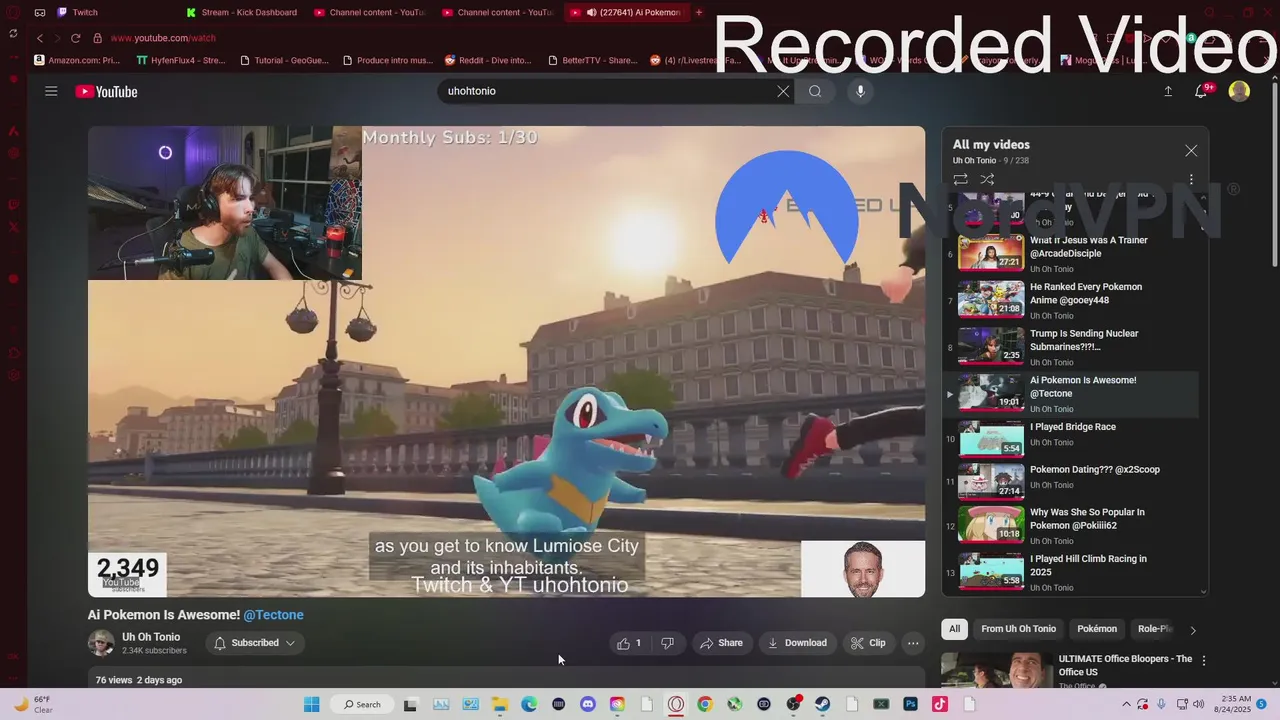Open playlist three-dot options menu

click(1191, 180)
